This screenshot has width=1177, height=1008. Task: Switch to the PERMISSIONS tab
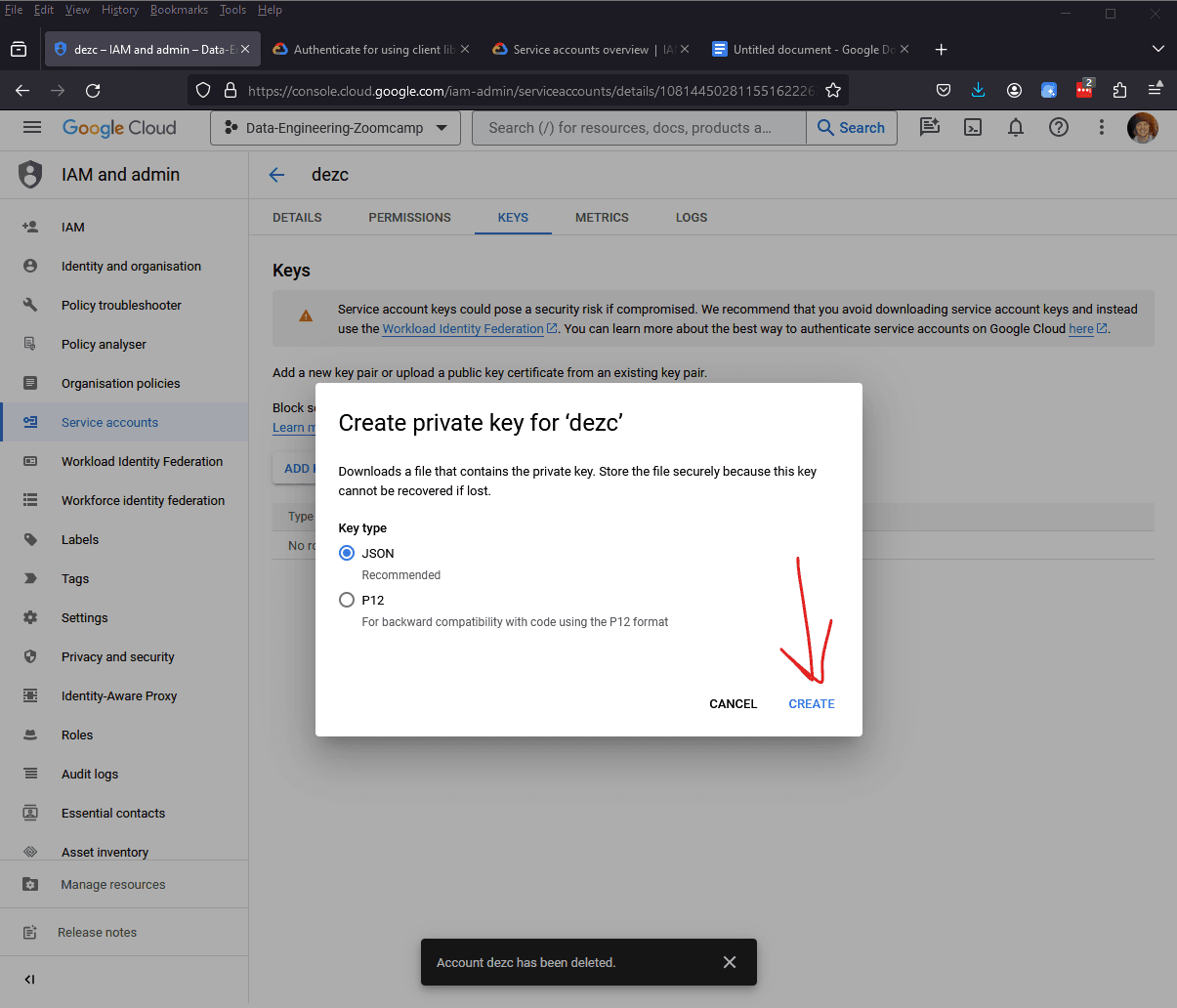pyautogui.click(x=409, y=218)
